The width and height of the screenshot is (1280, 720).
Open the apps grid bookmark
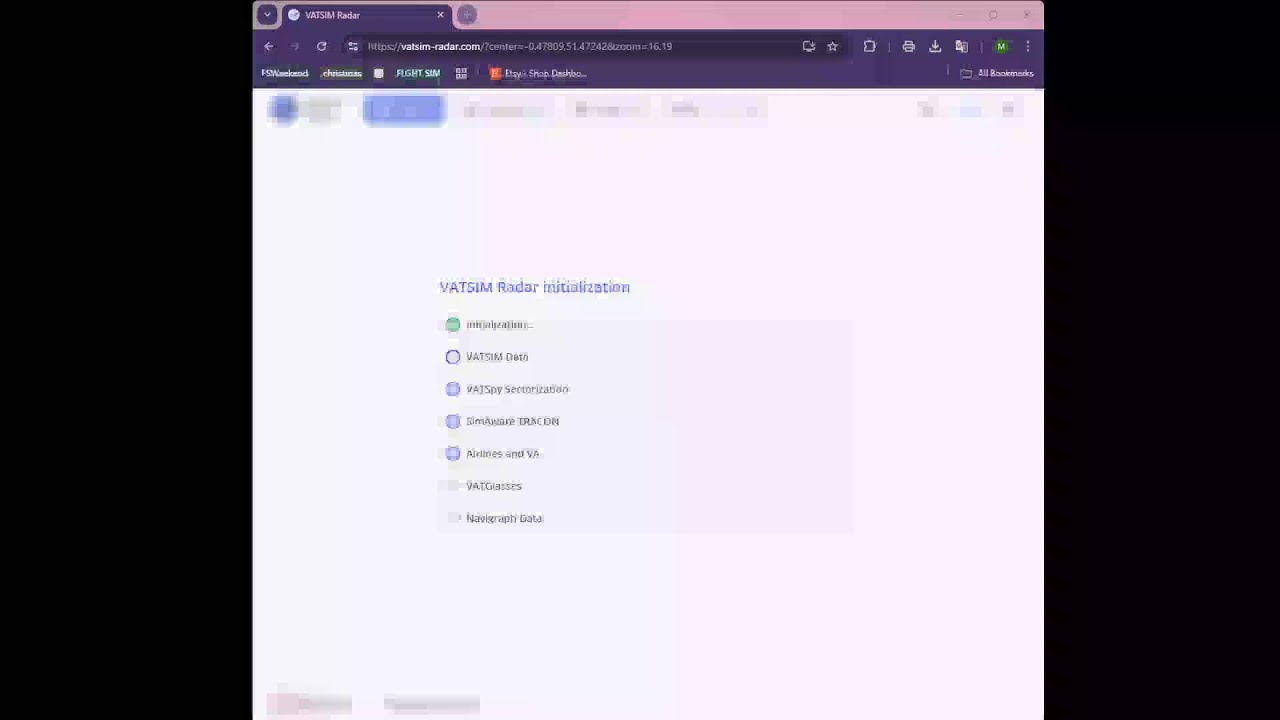point(461,73)
